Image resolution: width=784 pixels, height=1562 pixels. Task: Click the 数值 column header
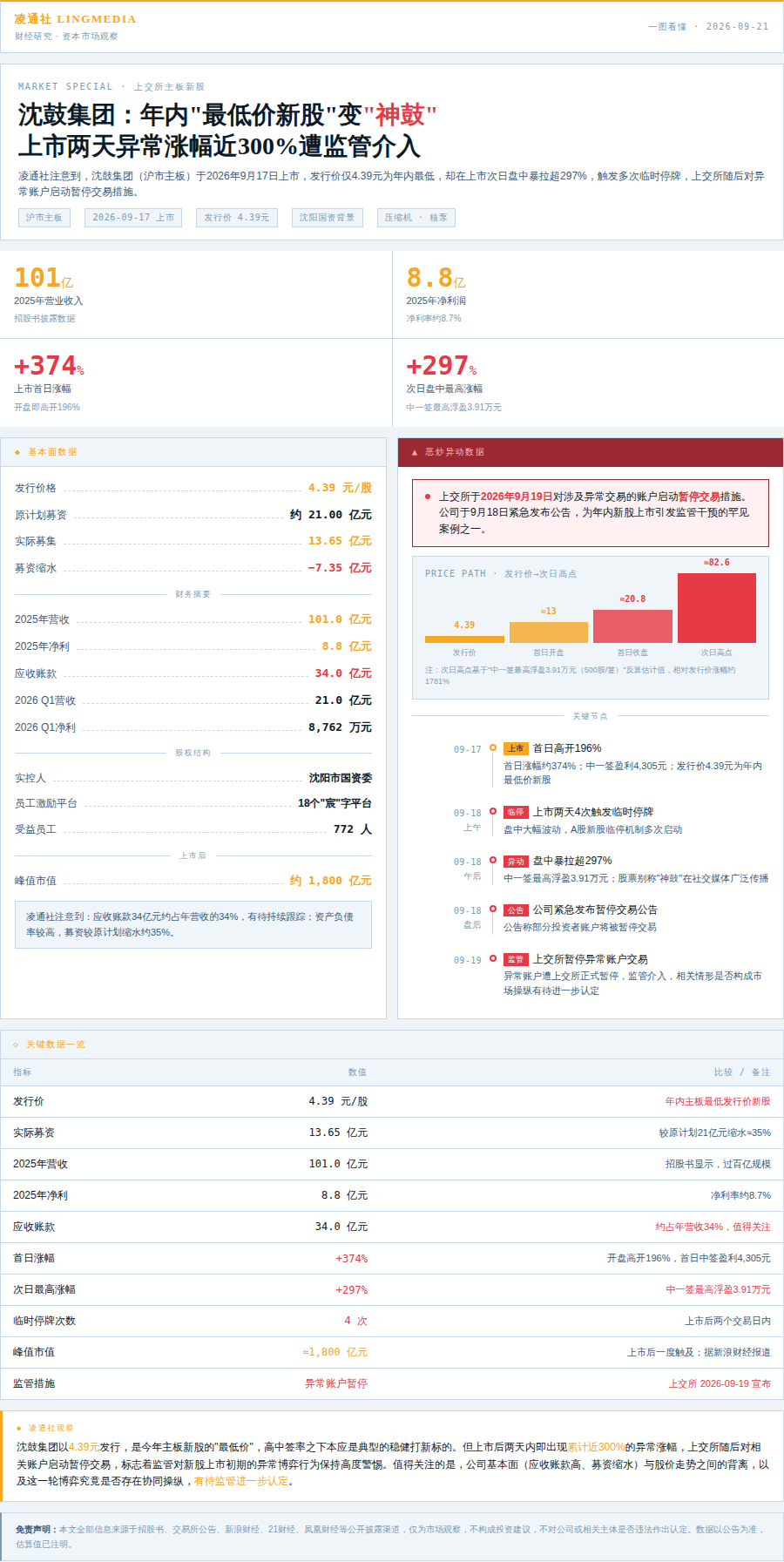coord(357,1072)
